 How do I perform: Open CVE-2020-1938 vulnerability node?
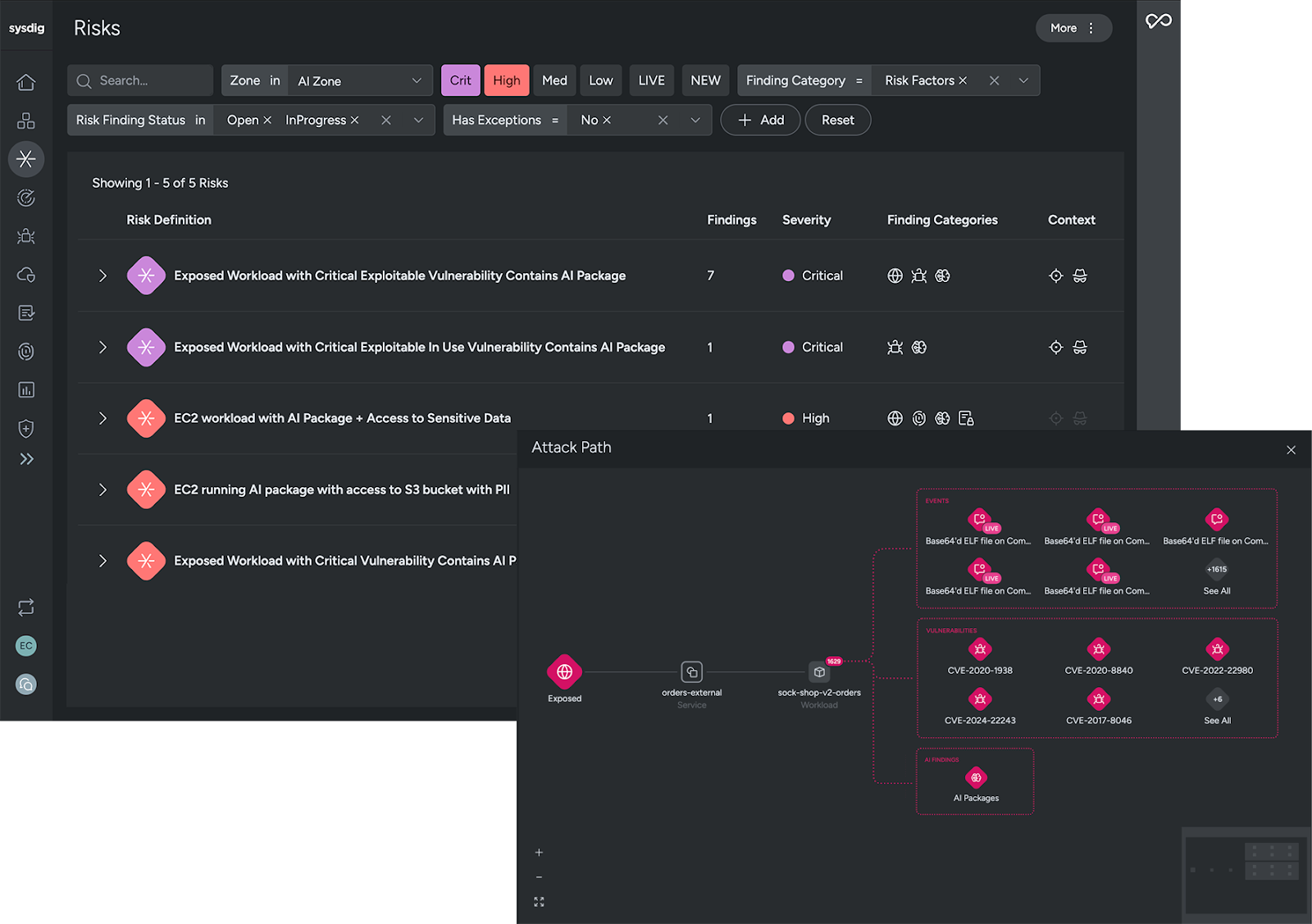click(980, 649)
